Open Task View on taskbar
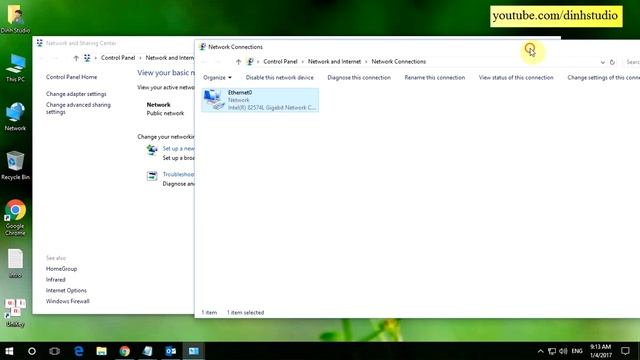 [x=54, y=351]
